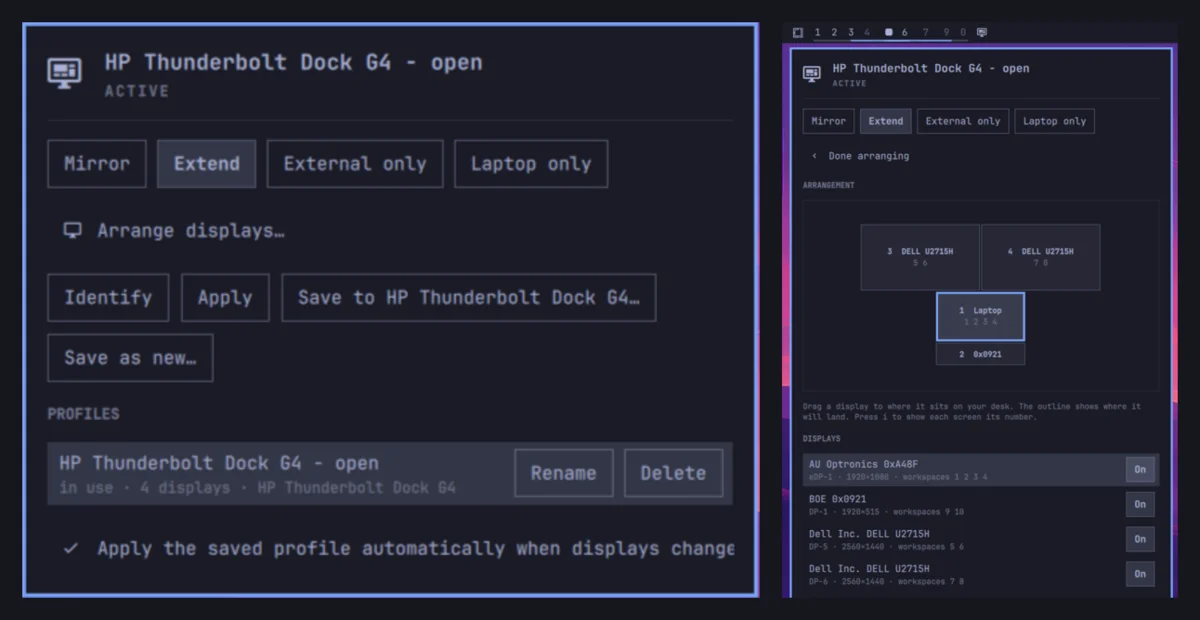Switch to workspace 6 in the top bar
Screen dimensions: 1200x620
[x=904, y=32]
